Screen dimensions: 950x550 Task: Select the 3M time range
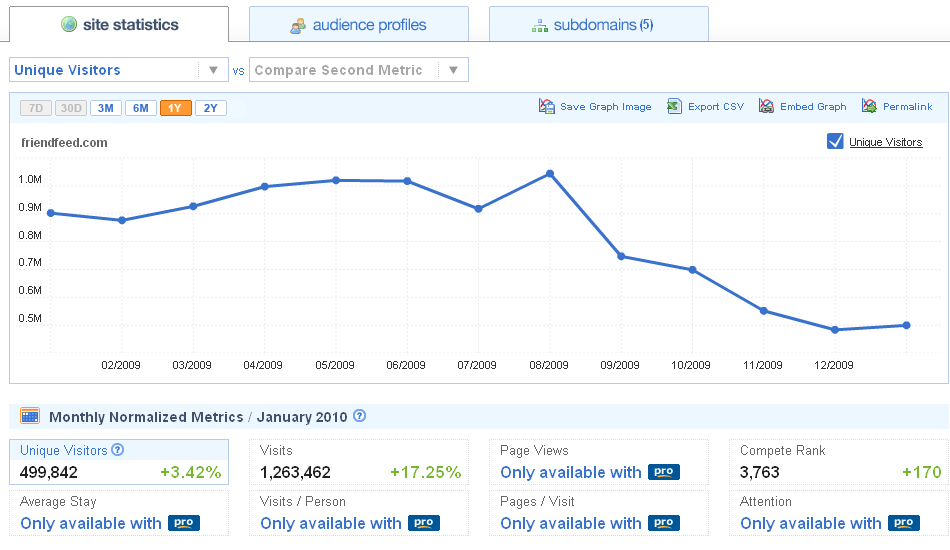point(105,108)
